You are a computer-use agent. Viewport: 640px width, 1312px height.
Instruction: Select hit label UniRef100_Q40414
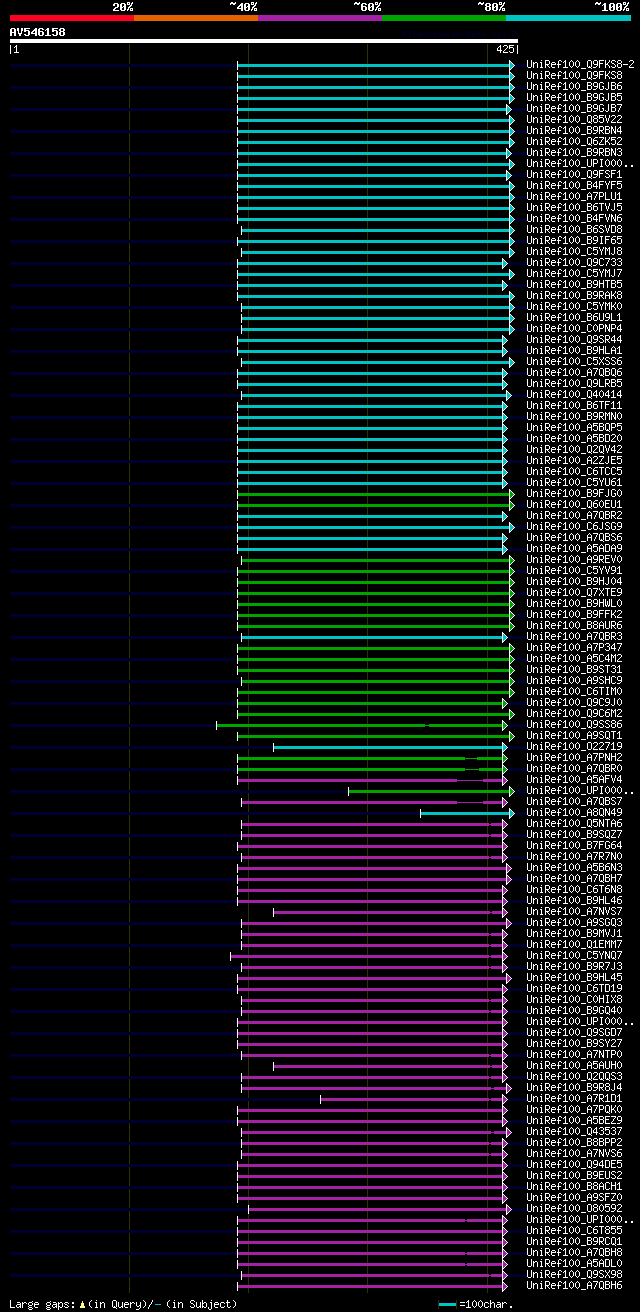click(x=575, y=394)
